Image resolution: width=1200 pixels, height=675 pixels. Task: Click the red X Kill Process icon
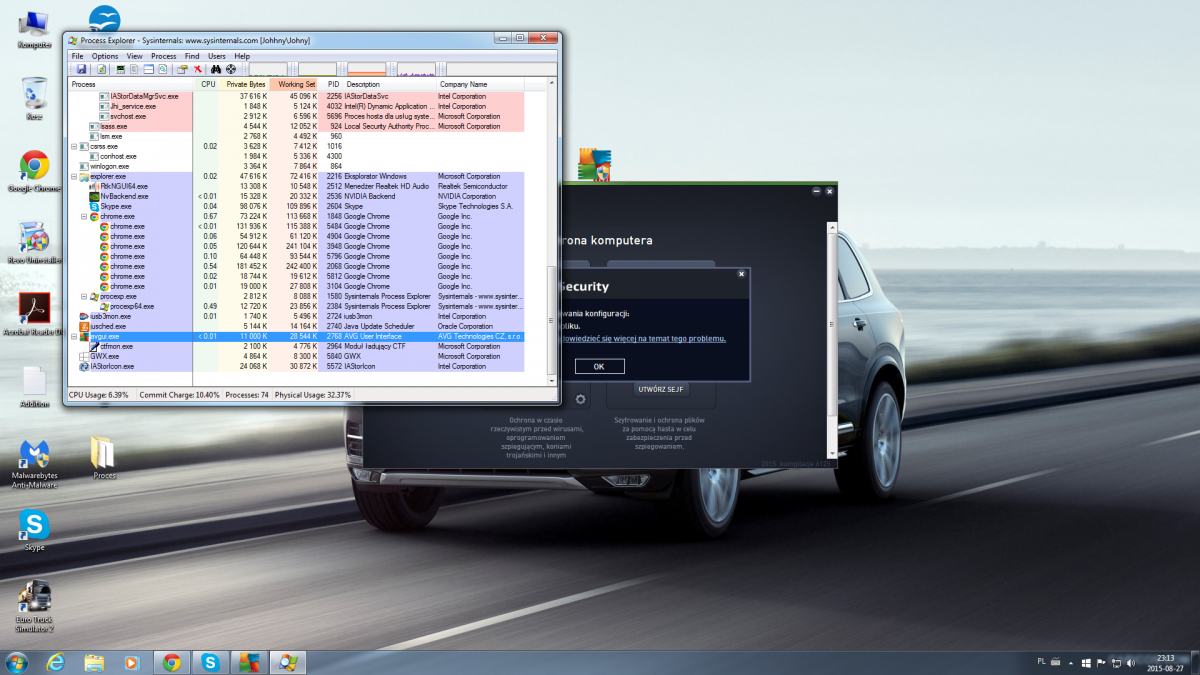pos(198,69)
